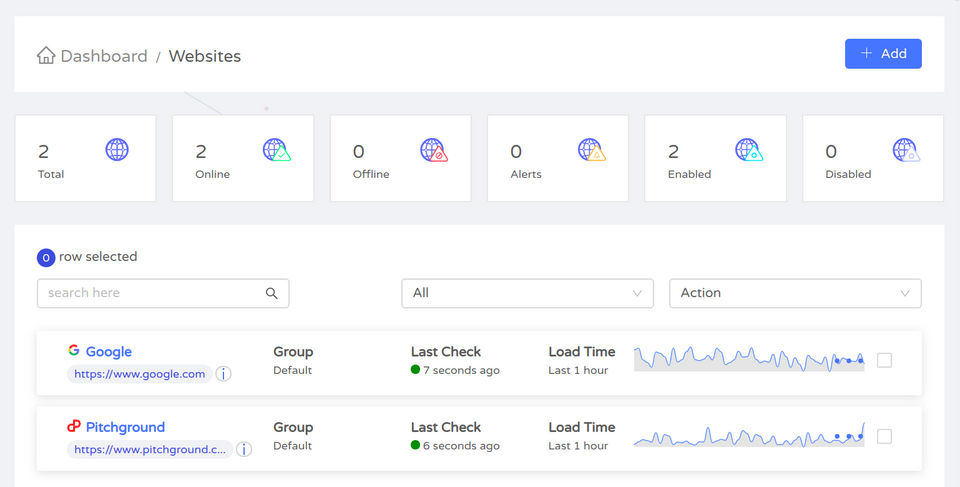The image size is (960, 487).
Task: Click the search magnifier icon
Action: 271,293
